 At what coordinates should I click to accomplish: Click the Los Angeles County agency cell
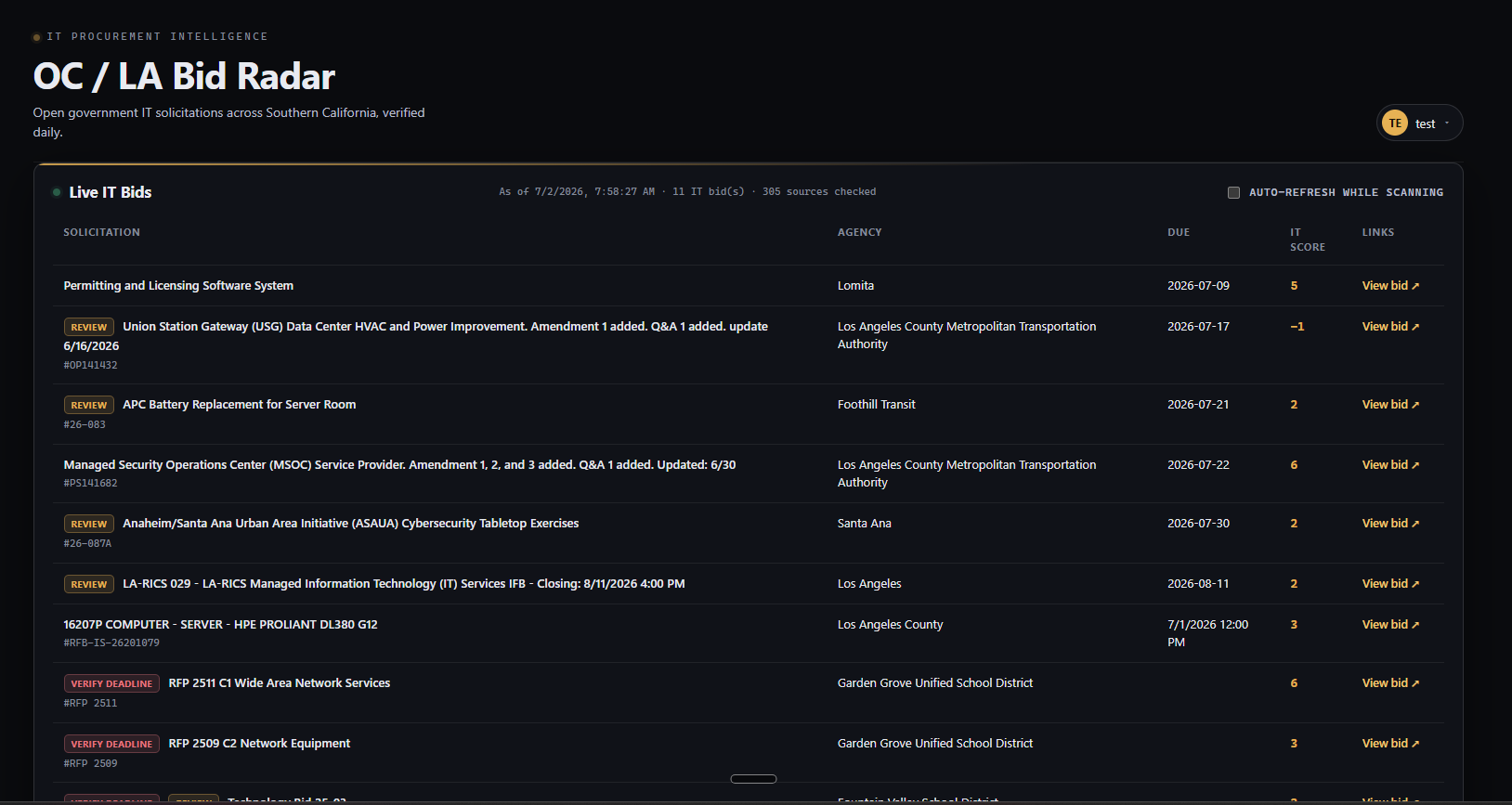tap(890, 625)
